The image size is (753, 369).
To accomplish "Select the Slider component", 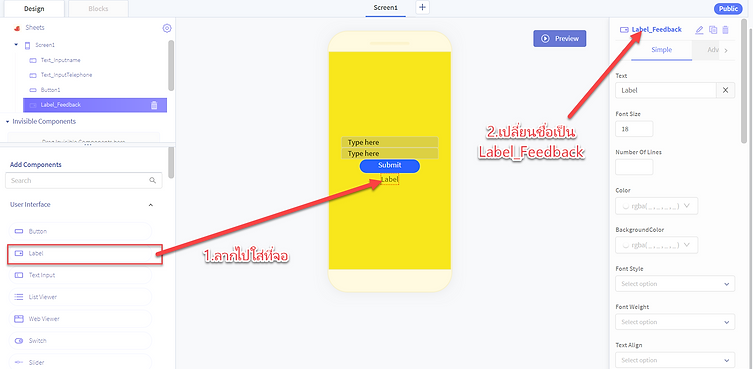I will click(80, 362).
